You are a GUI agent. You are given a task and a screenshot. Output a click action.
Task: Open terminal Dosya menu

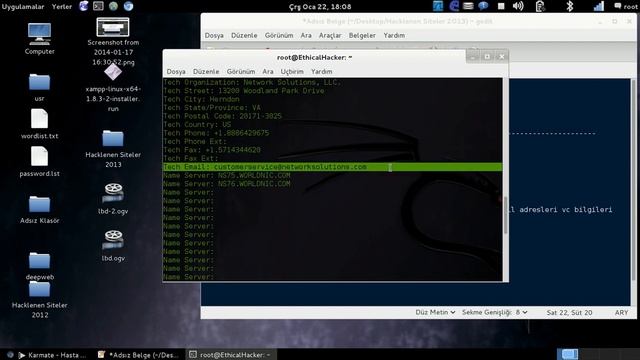point(176,71)
